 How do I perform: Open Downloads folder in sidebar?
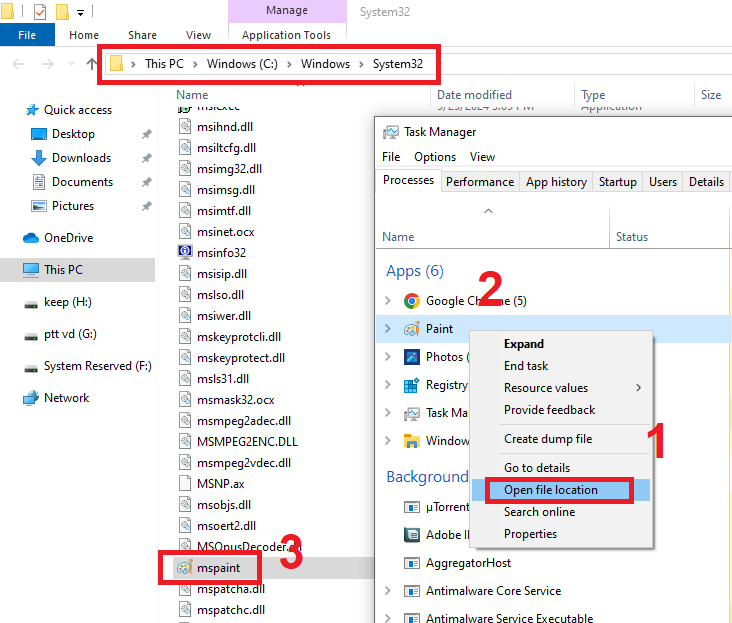coord(81,158)
